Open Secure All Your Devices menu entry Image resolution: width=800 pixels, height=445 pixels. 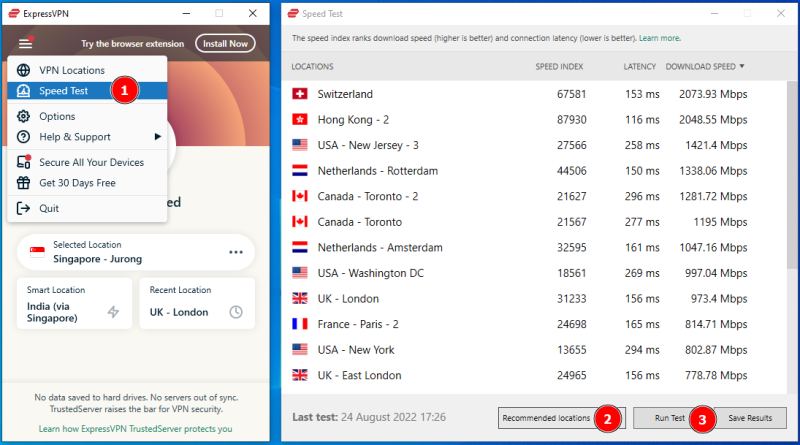pyautogui.click(x=91, y=162)
